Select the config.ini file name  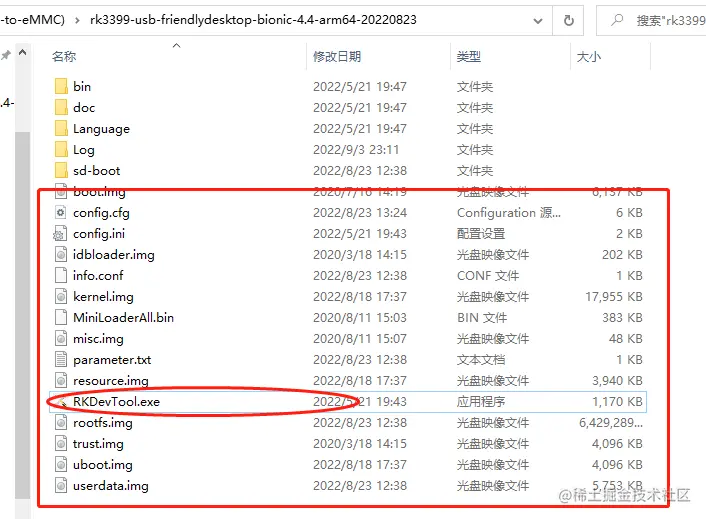pos(99,234)
